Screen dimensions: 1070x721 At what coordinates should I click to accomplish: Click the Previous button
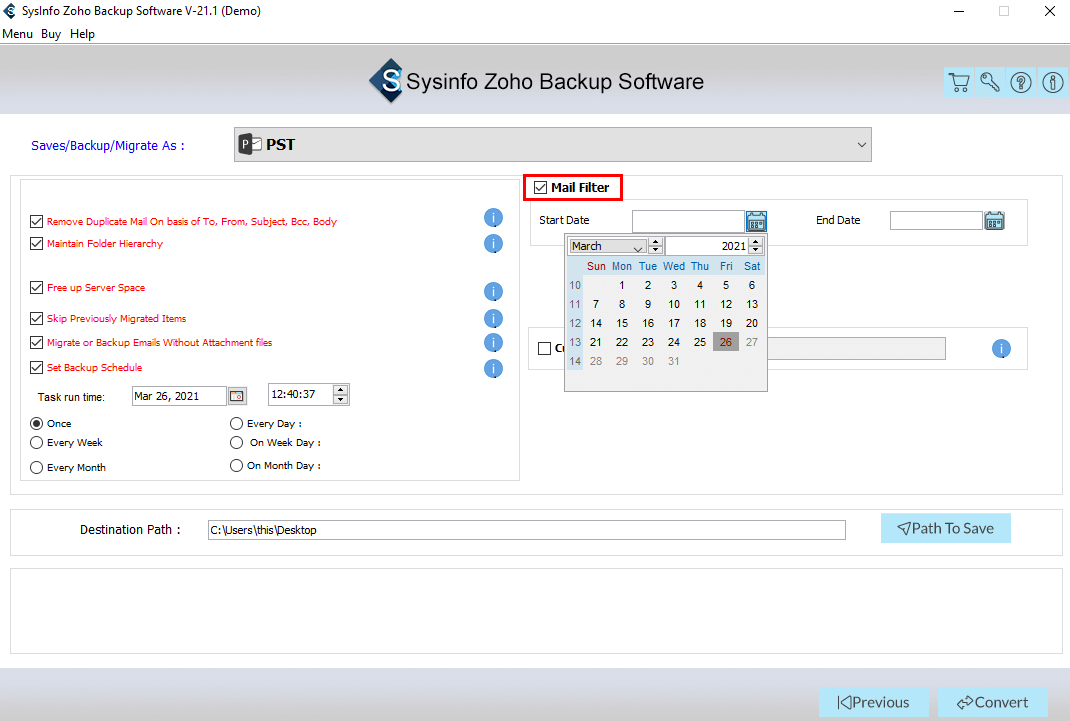click(x=873, y=703)
